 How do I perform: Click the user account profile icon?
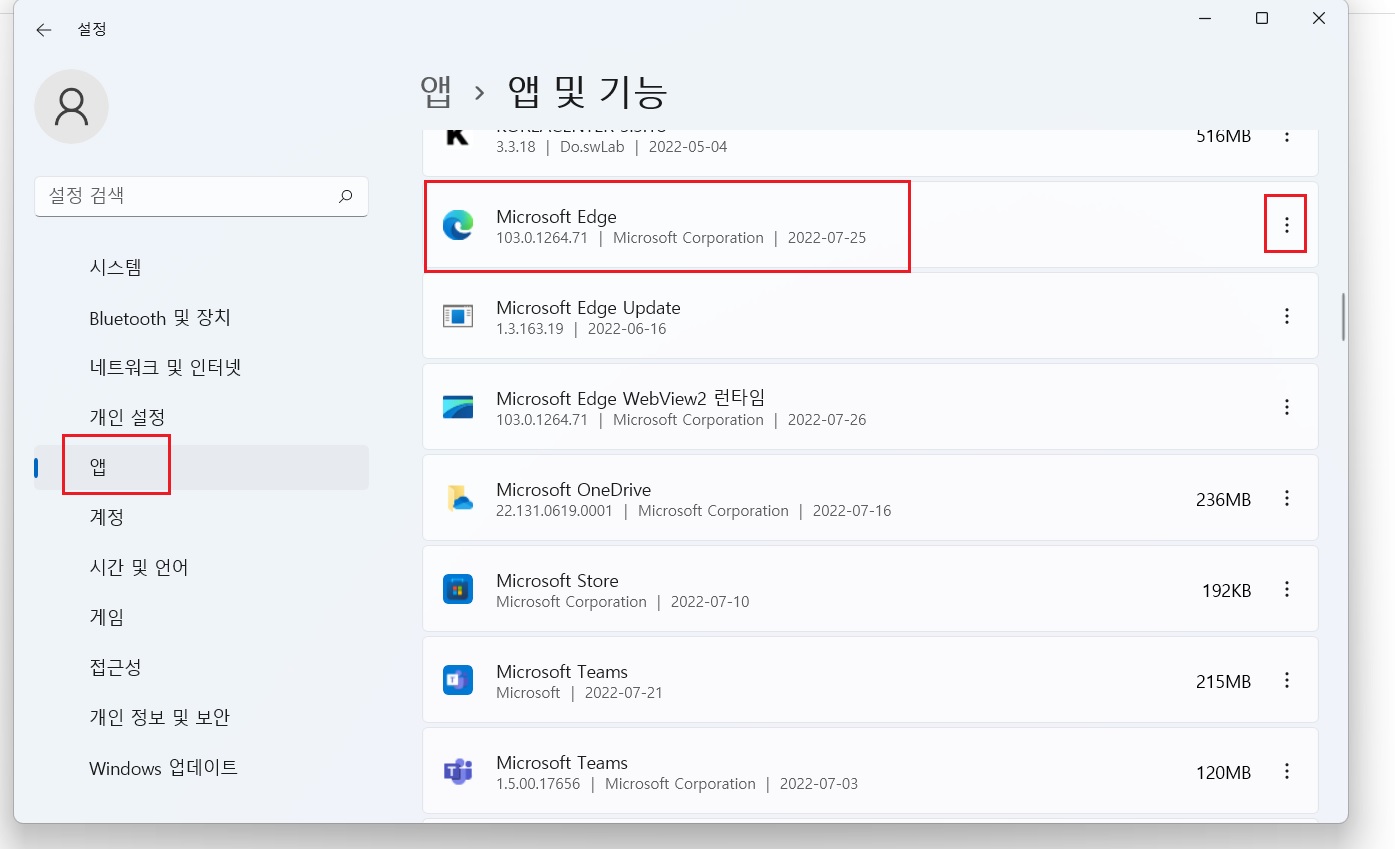71,106
